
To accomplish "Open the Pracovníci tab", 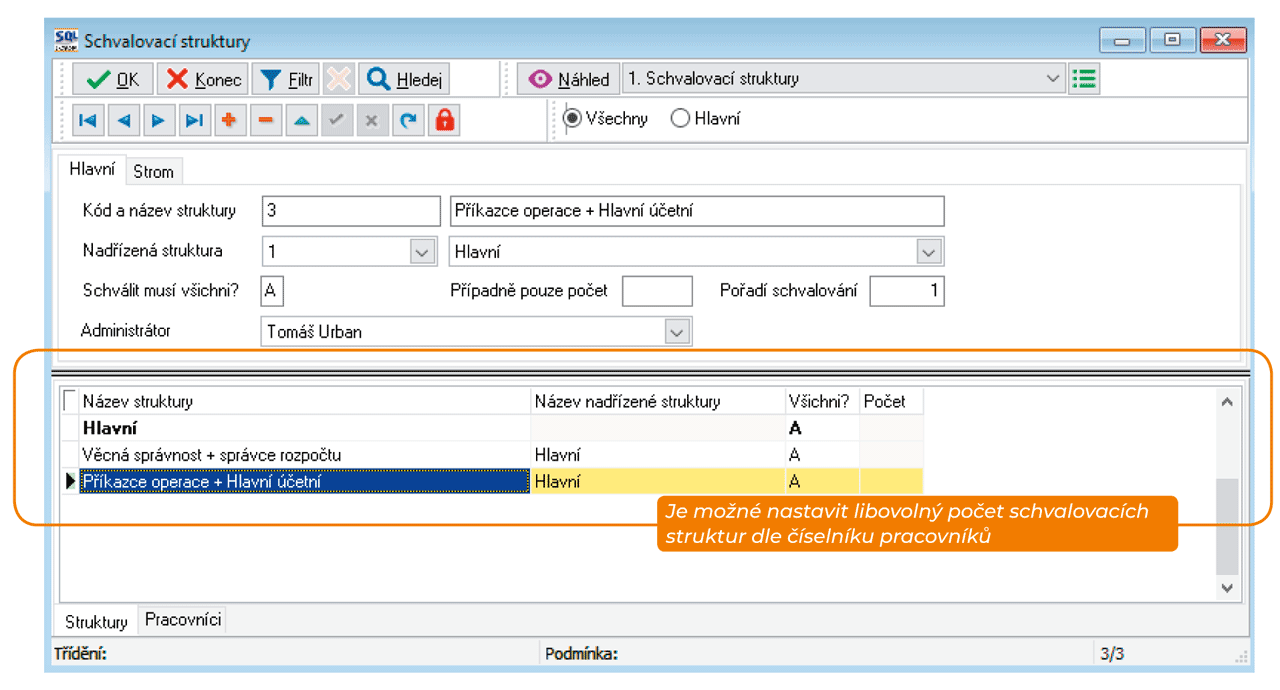I will (x=184, y=620).
